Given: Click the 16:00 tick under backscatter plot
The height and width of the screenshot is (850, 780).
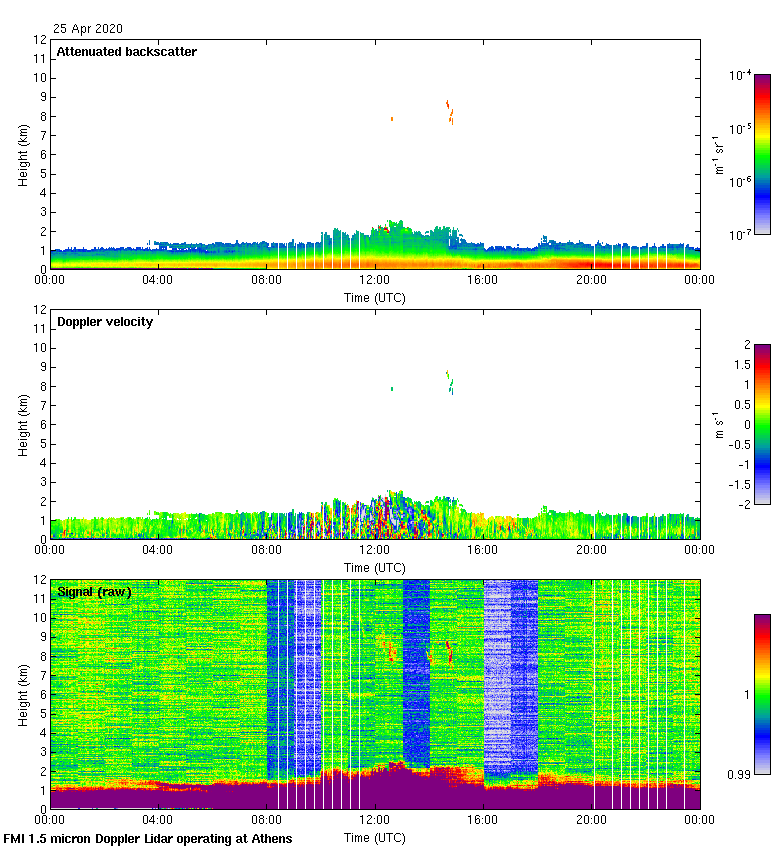Looking at the screenshot, I should point(483,281).
